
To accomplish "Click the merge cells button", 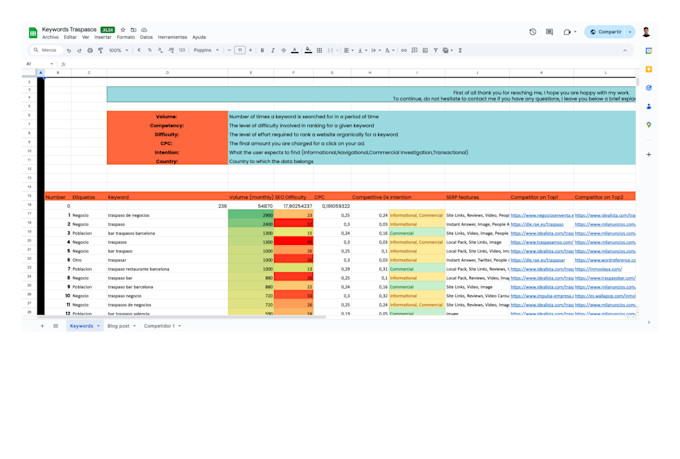I will click(330, 50).
